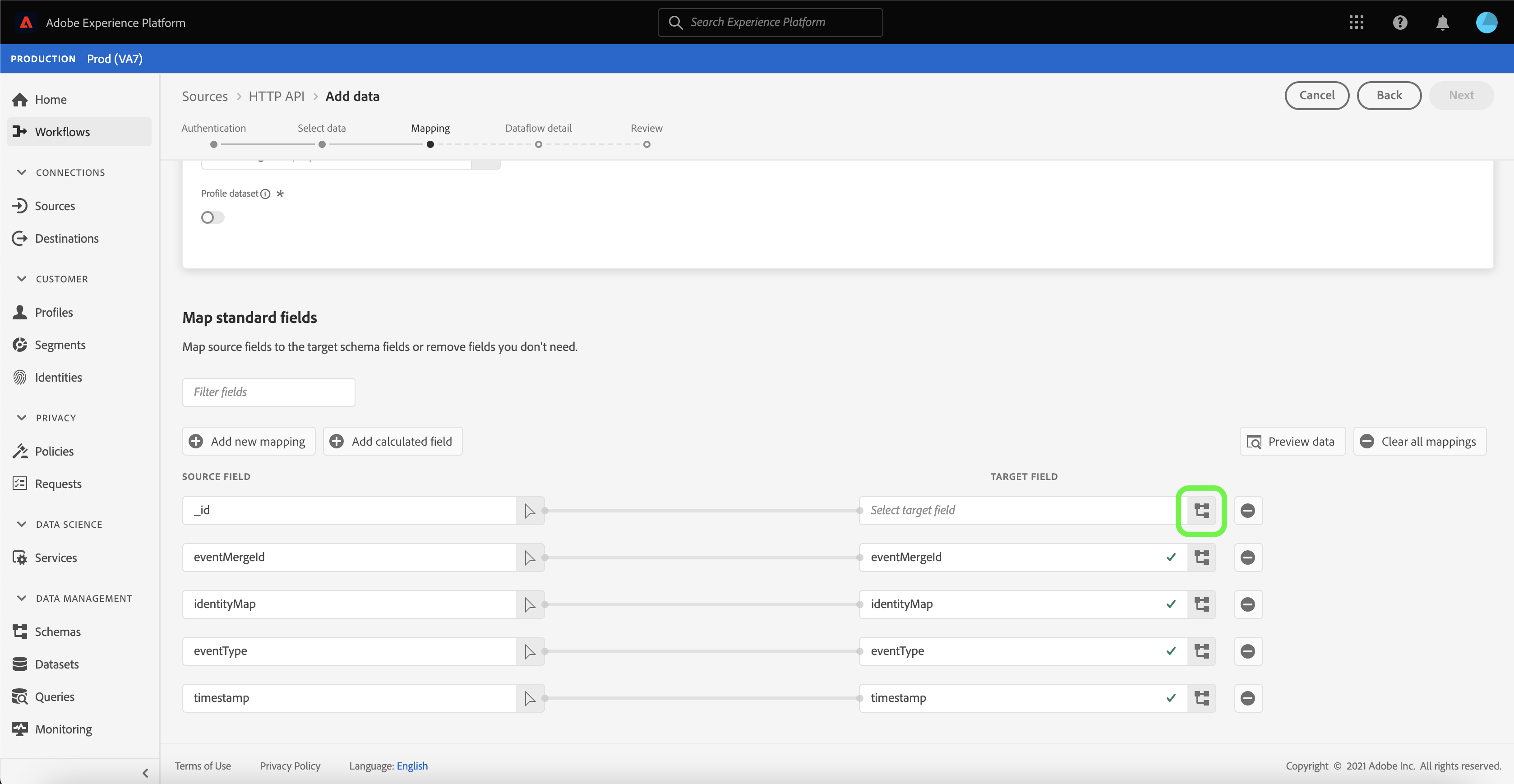This screenshot has height=784, width=1514.
Task: Collapse the Connections sidebar section
Action: pos(22,172)
